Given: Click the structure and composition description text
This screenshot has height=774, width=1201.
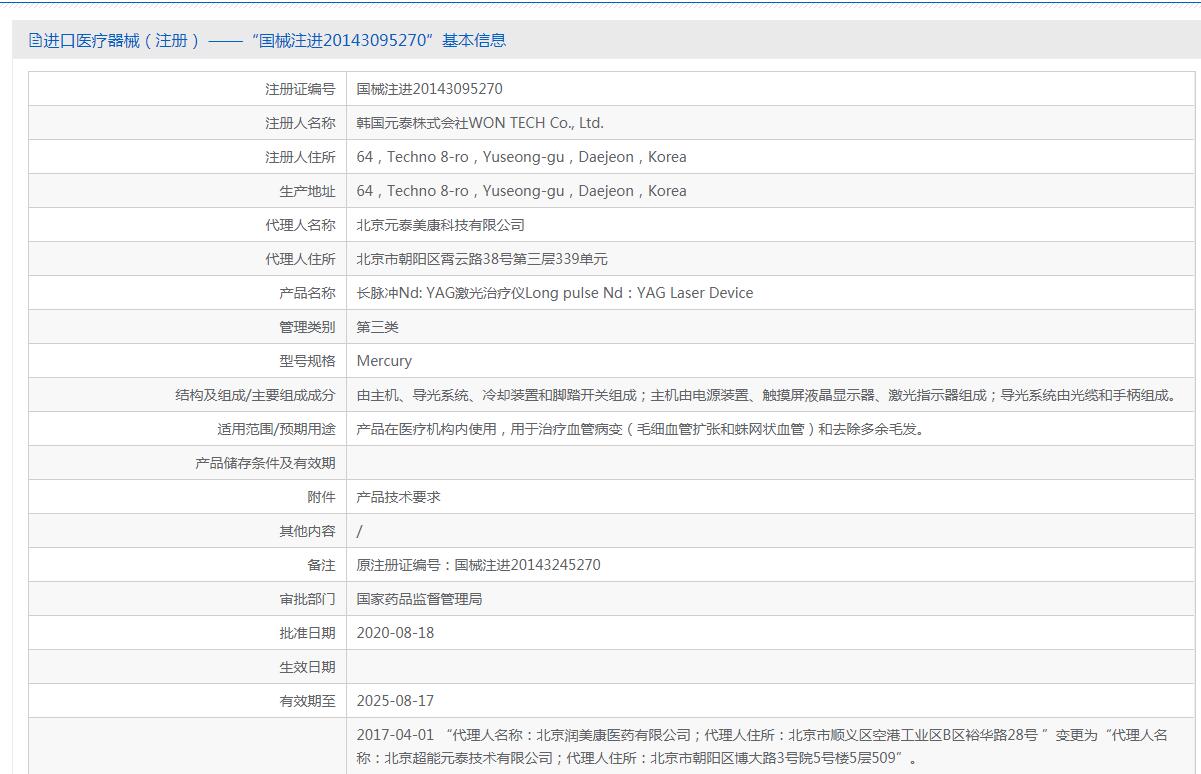Looking at the screenshot, I should (767, 395).
